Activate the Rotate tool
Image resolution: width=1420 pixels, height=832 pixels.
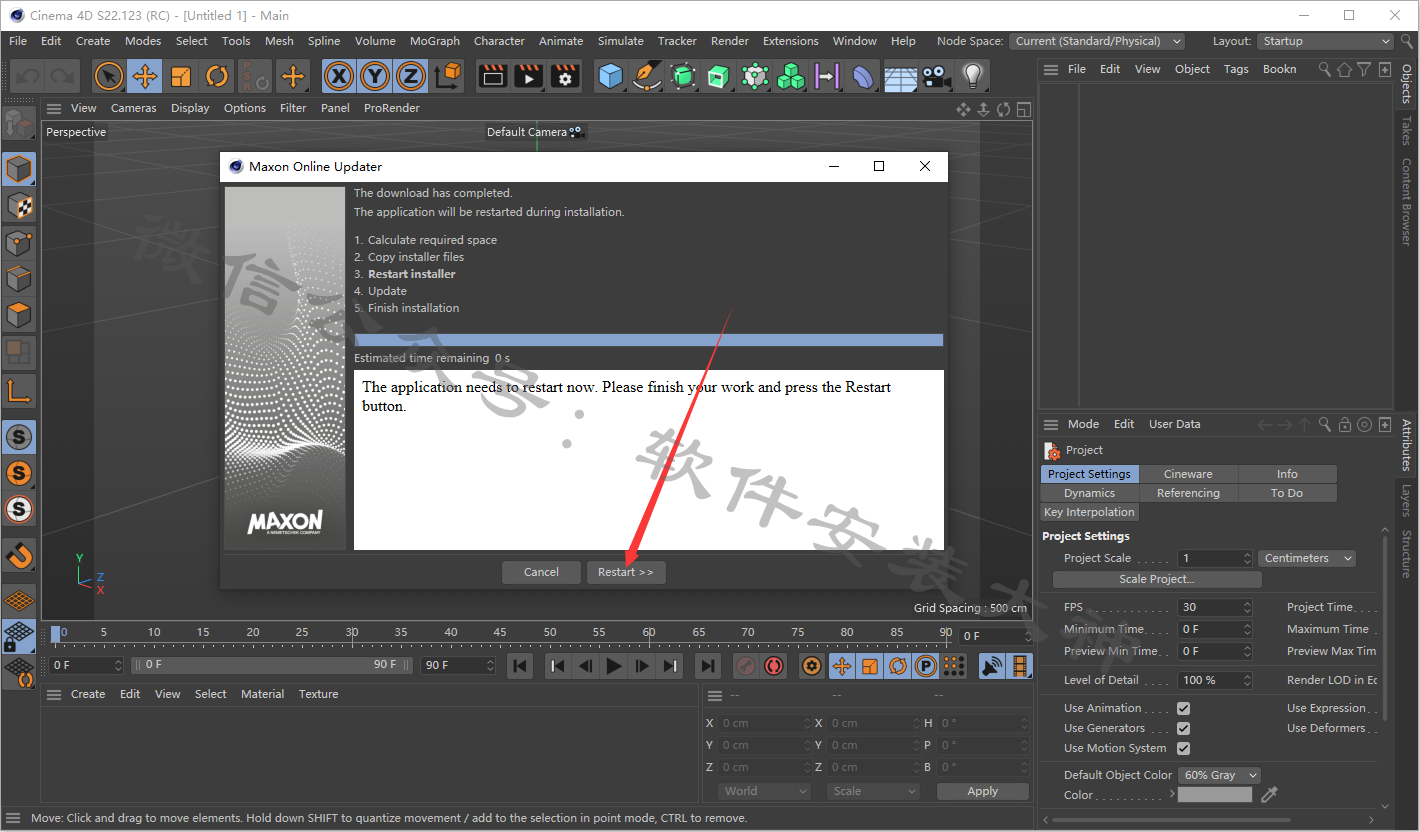(217, 76)
